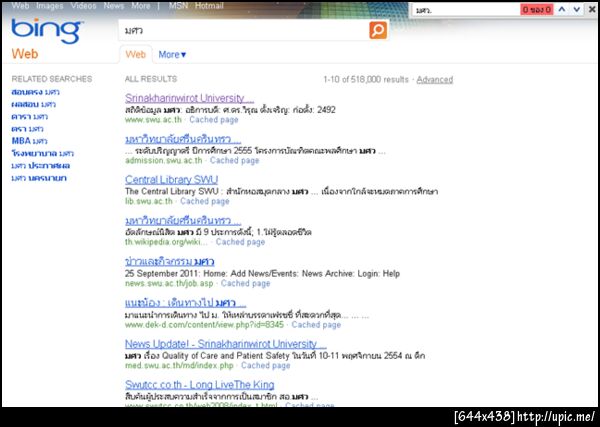Click the Bing search query box
The height and width of the screenshot is (427, 600).
[x=243, y=31]
